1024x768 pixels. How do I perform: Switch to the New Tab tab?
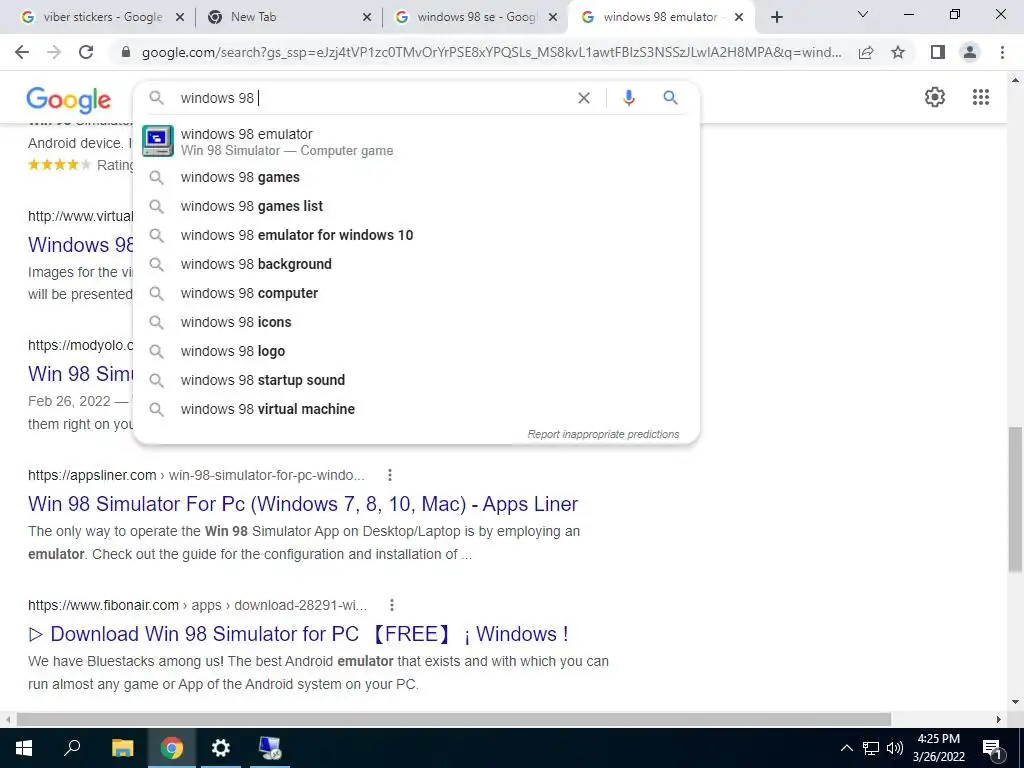pyautogui.click(x=287, y=18)
